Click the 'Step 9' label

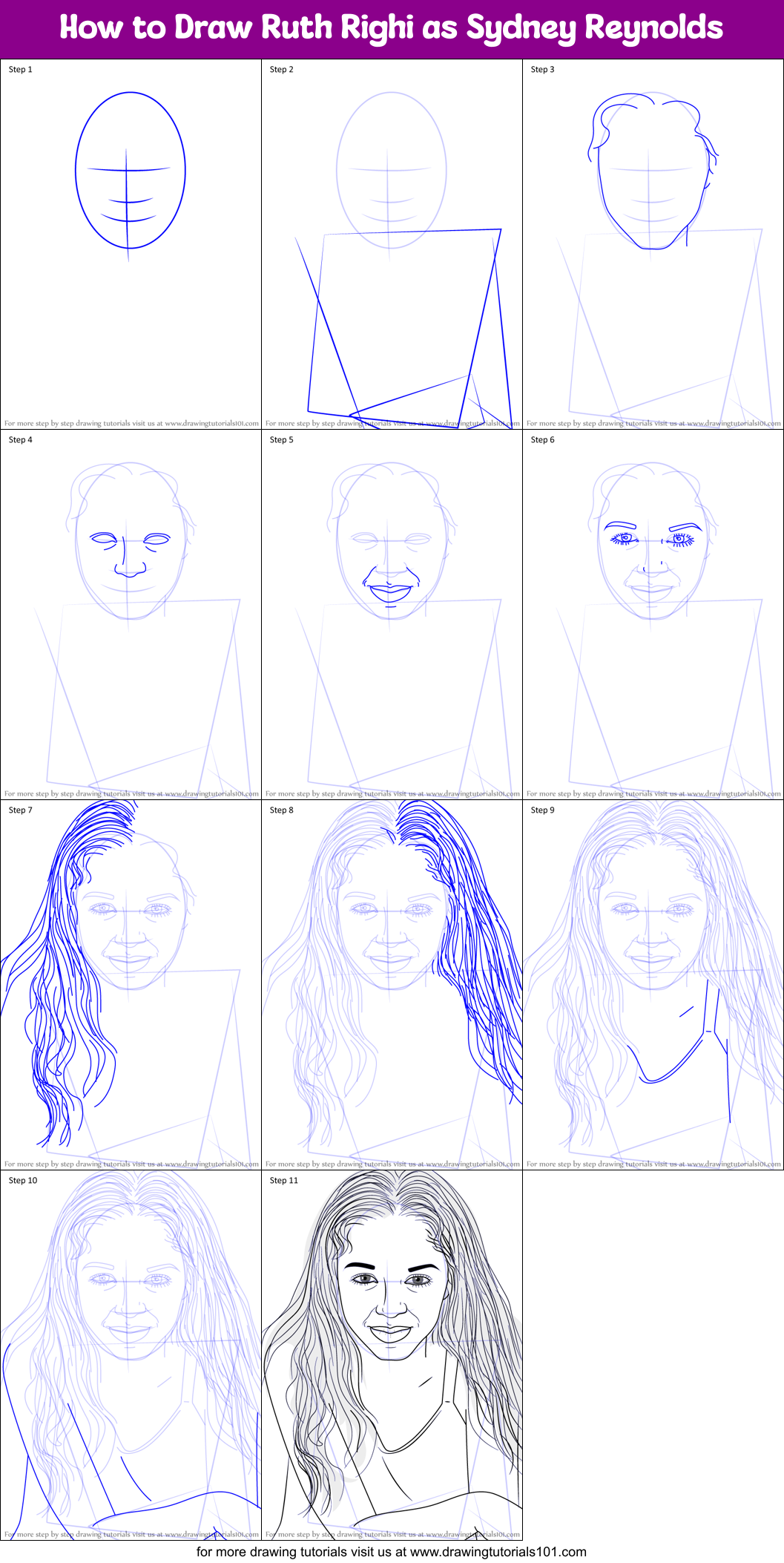click(543, 810)
